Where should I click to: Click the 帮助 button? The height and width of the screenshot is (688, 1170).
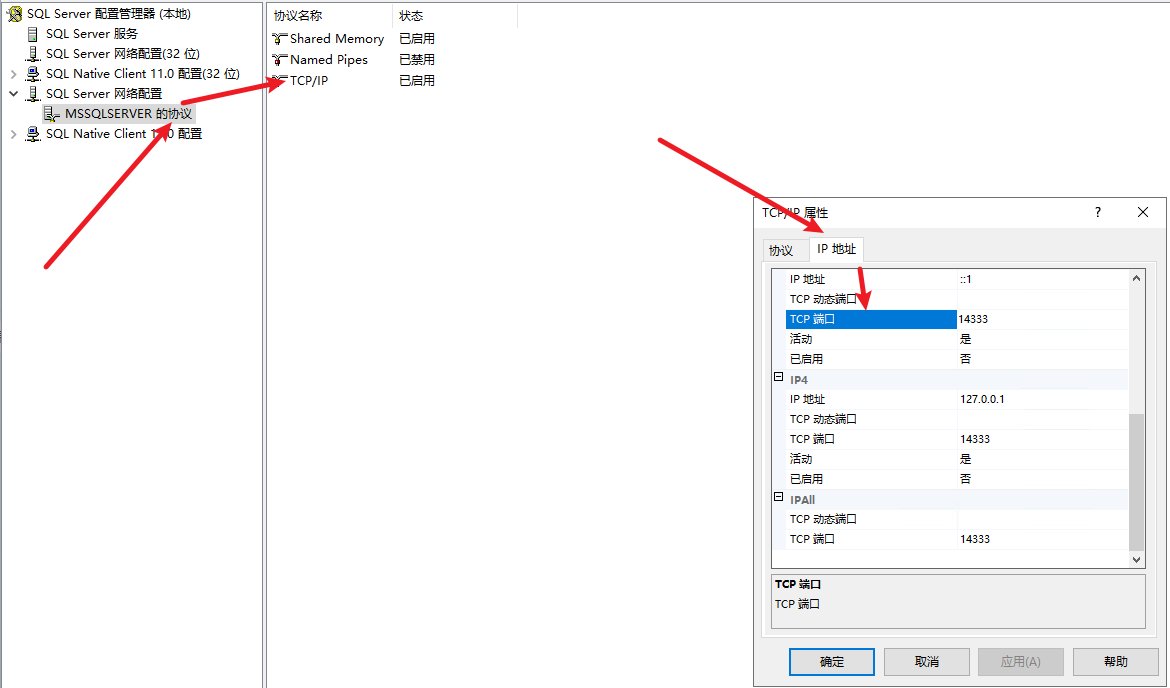pos(1115,662)
